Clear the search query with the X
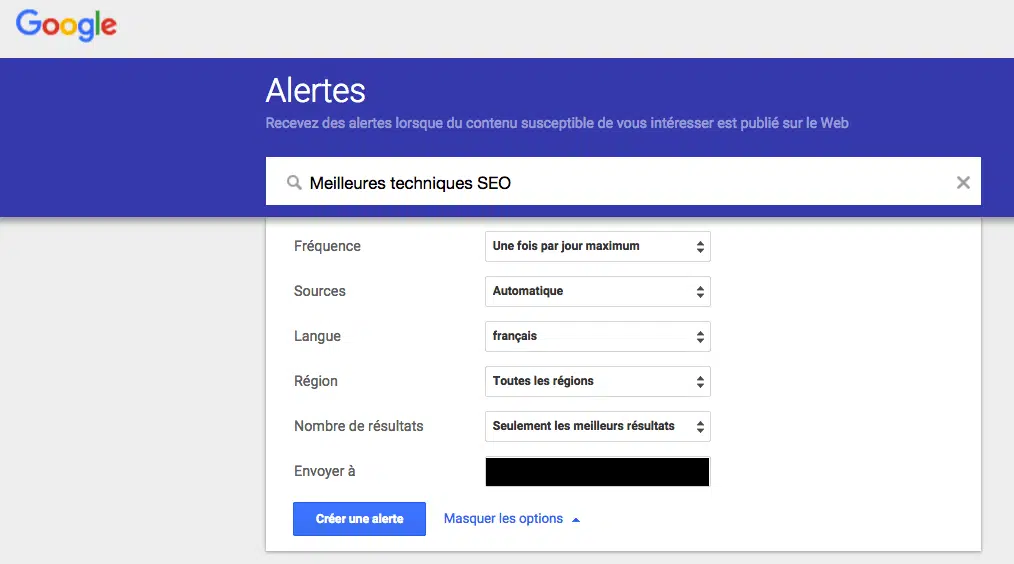The width and height of the screenshot is (1014, 564). [x=963, y=182]
